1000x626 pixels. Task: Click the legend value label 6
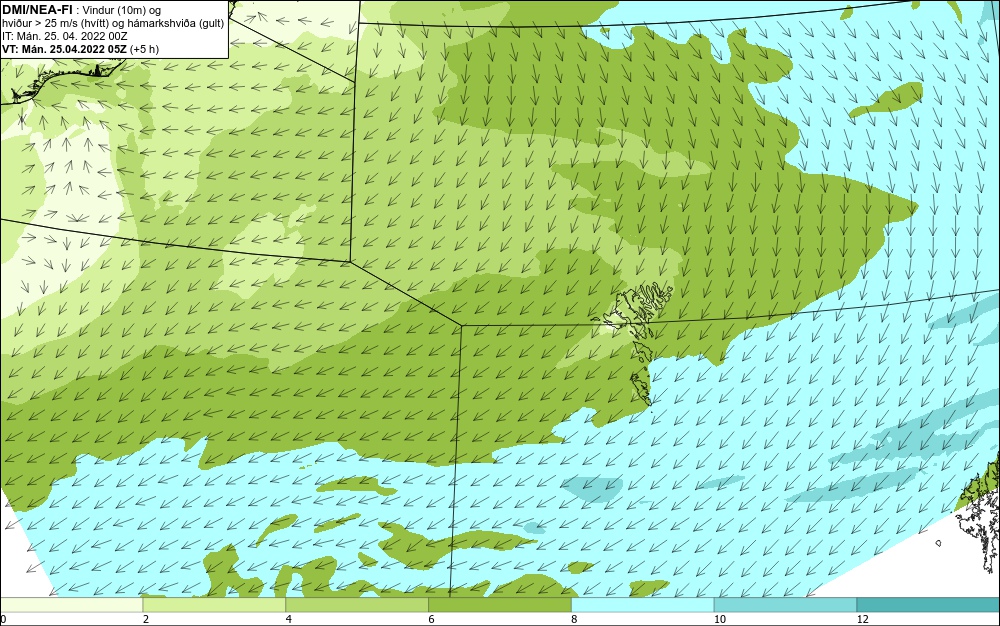(432, 619)
